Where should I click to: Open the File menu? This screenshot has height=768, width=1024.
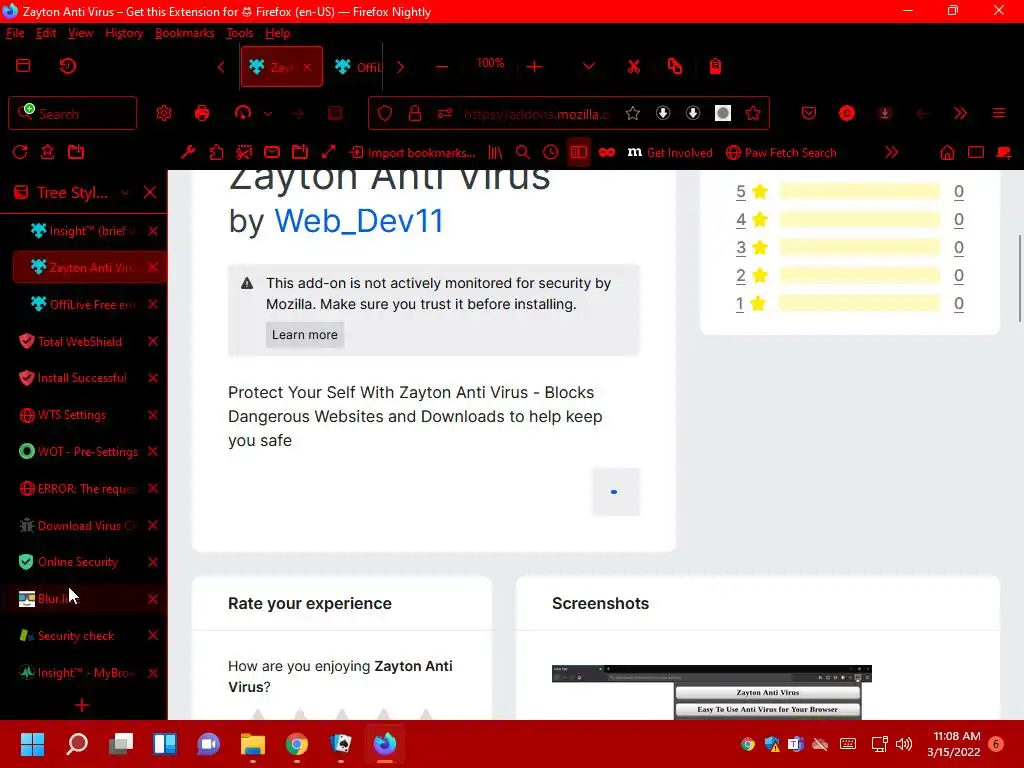[15, 33]
